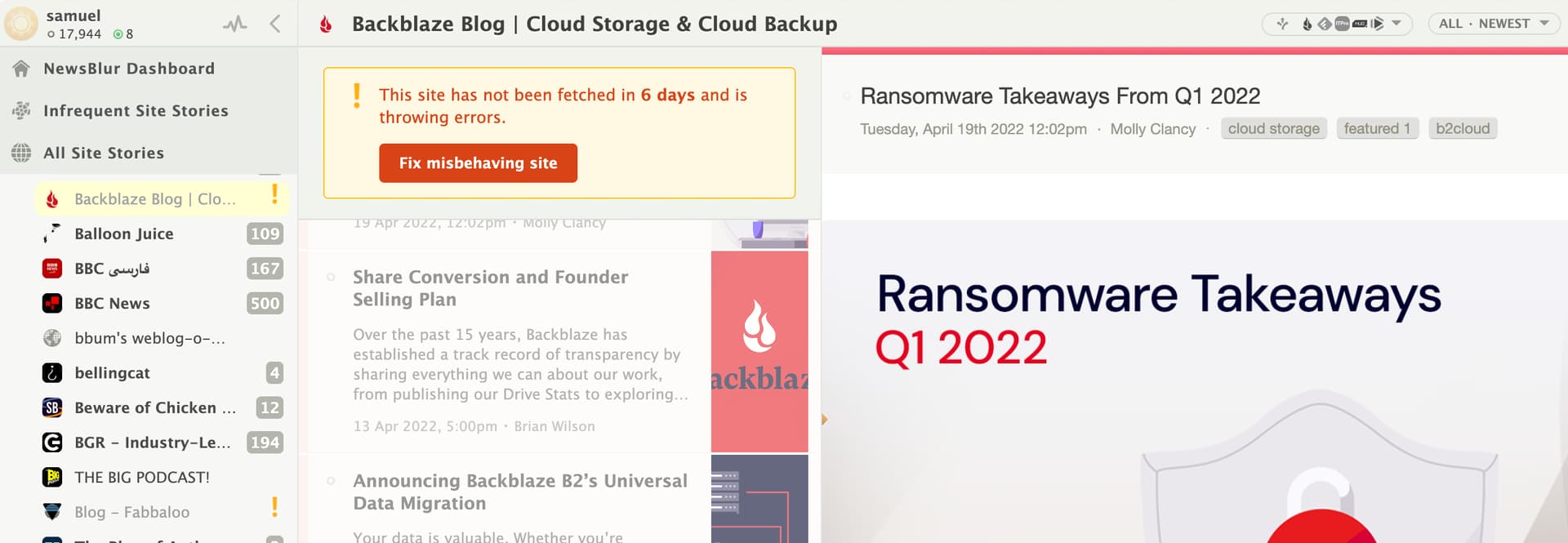This screenshot has width=1568, height=543.
Task: Open the activity pulse icon beside samuel
Action: (234, 24)
